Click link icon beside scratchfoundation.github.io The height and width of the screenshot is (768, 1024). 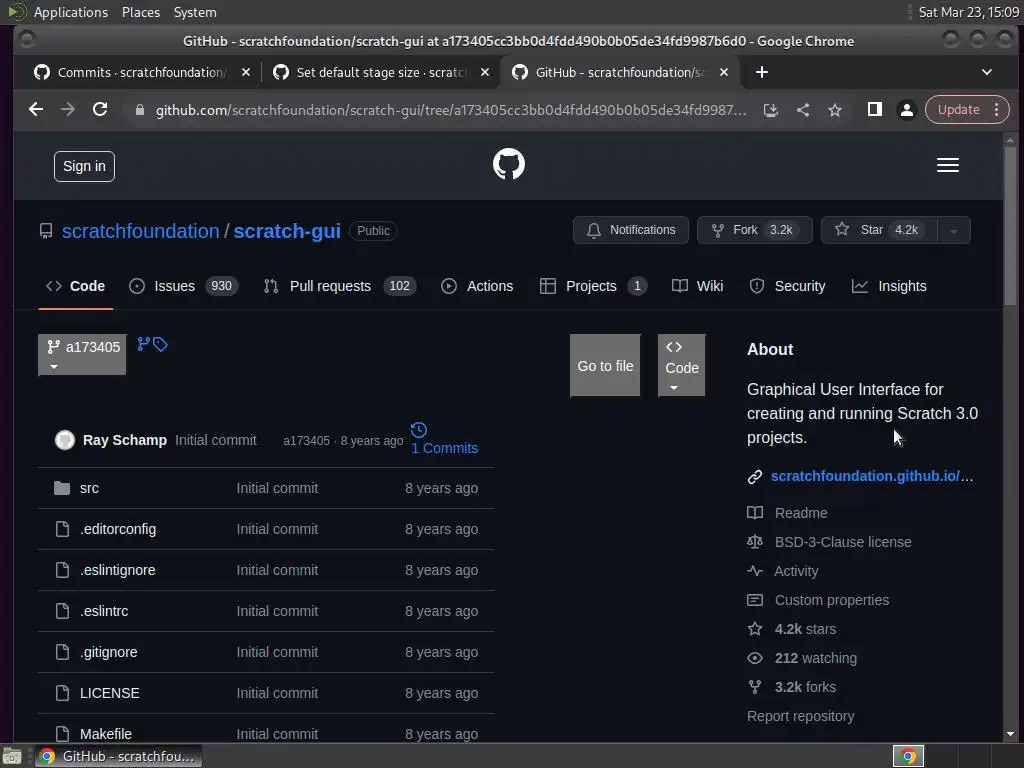tap(754, 477)
